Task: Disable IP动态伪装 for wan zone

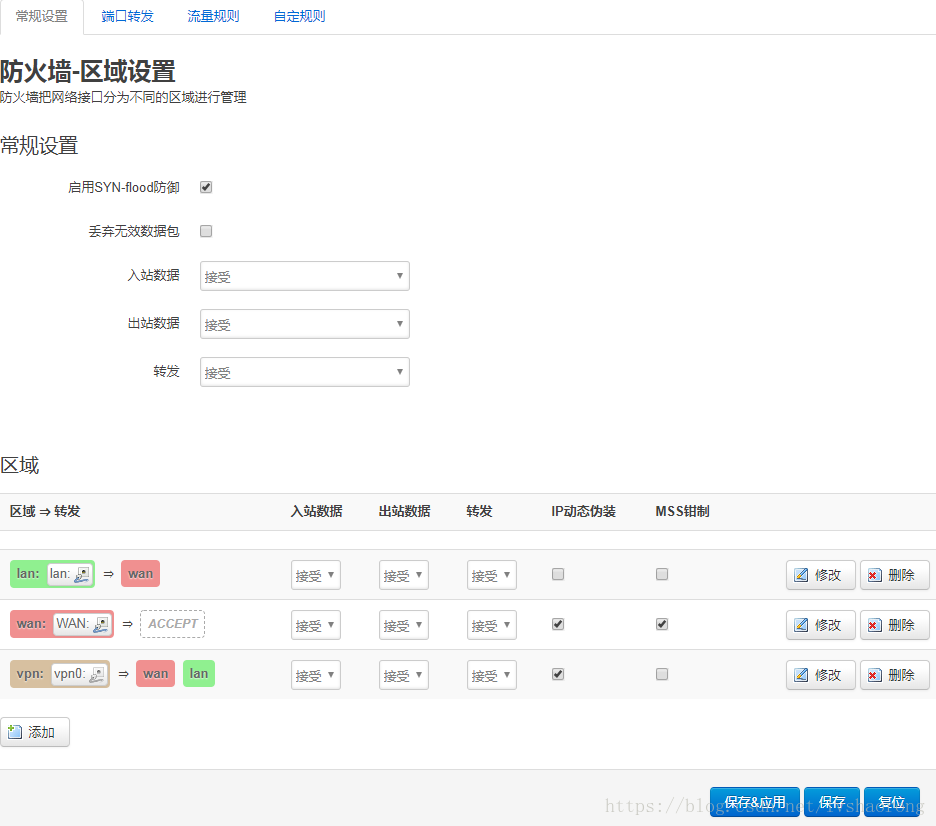Action: (558, 624)
